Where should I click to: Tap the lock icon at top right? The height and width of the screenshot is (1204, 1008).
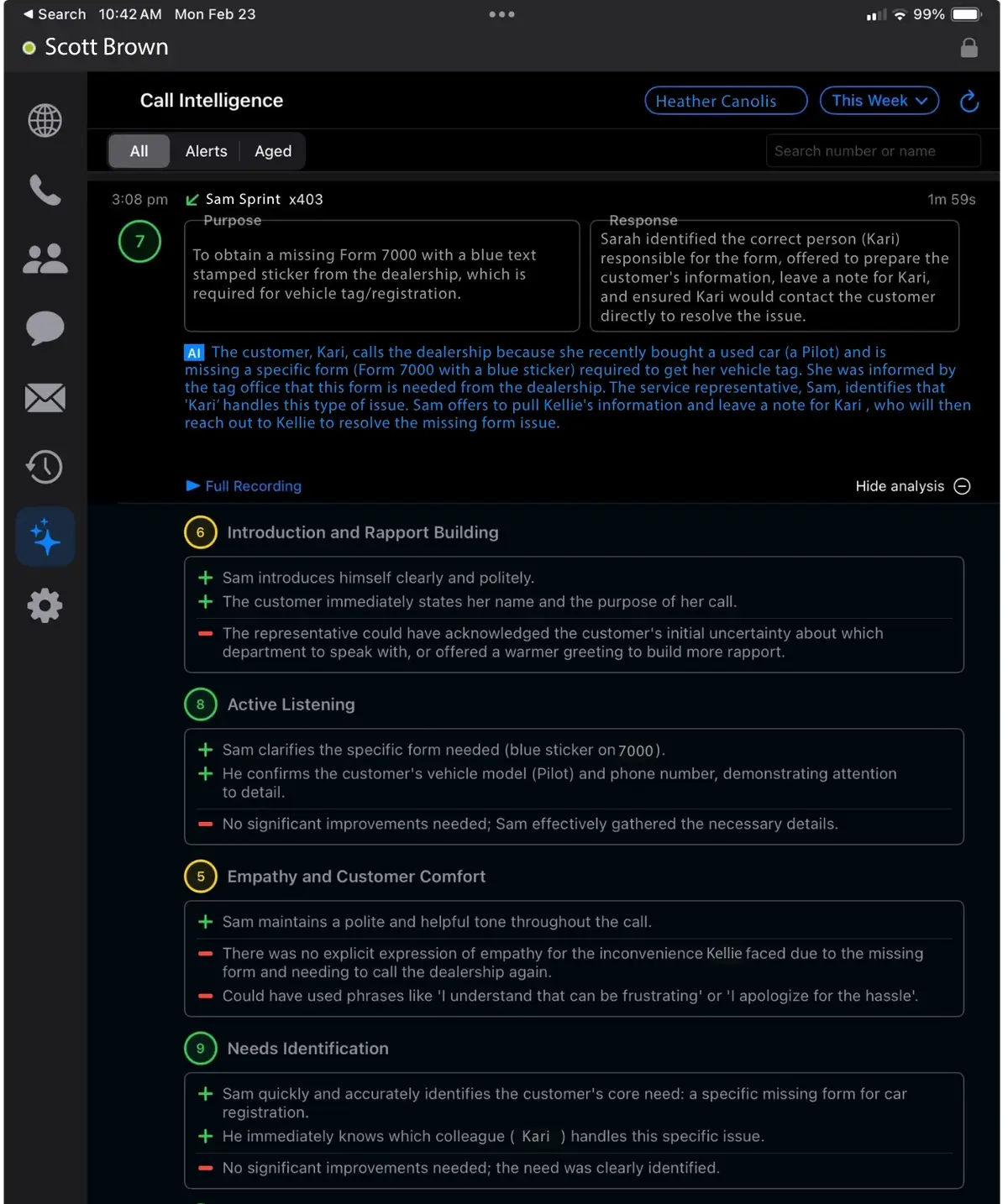969,48
